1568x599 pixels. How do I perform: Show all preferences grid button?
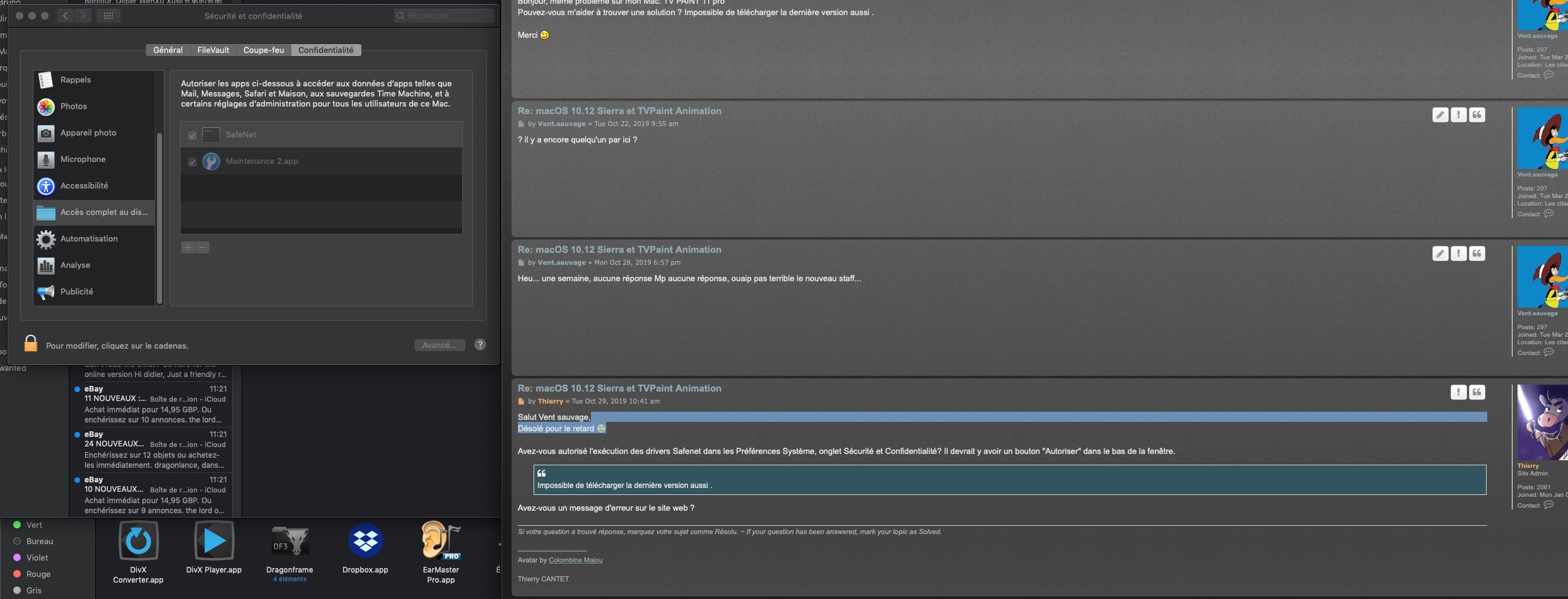(x=108, y=16)
